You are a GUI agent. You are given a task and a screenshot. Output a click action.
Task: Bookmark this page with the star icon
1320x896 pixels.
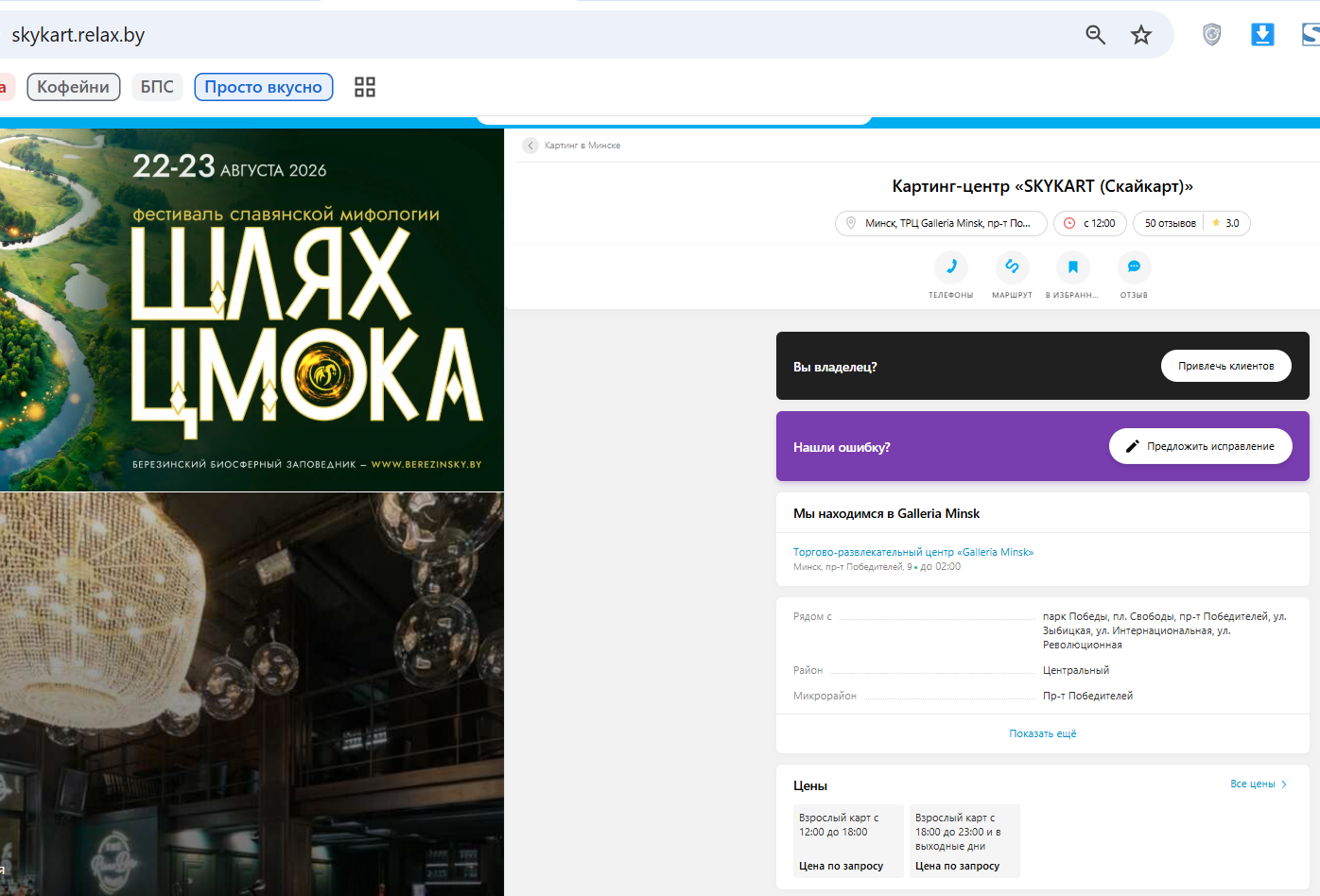[1141, 35]
